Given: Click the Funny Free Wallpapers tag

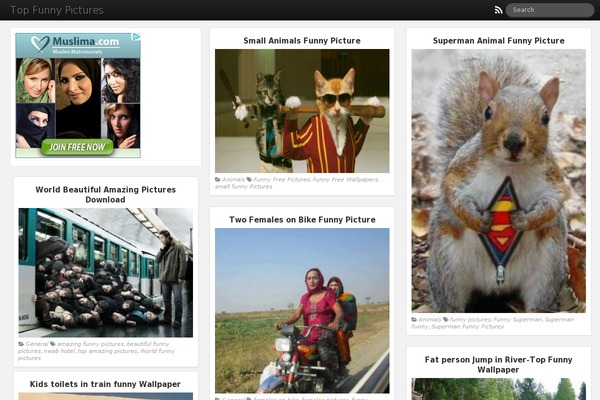Looking at the screenshot, I should click(x=346, y=179).
